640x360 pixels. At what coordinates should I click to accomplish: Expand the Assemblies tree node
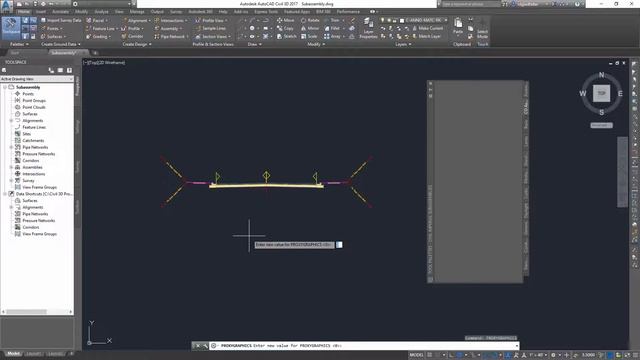pos(11,167)
